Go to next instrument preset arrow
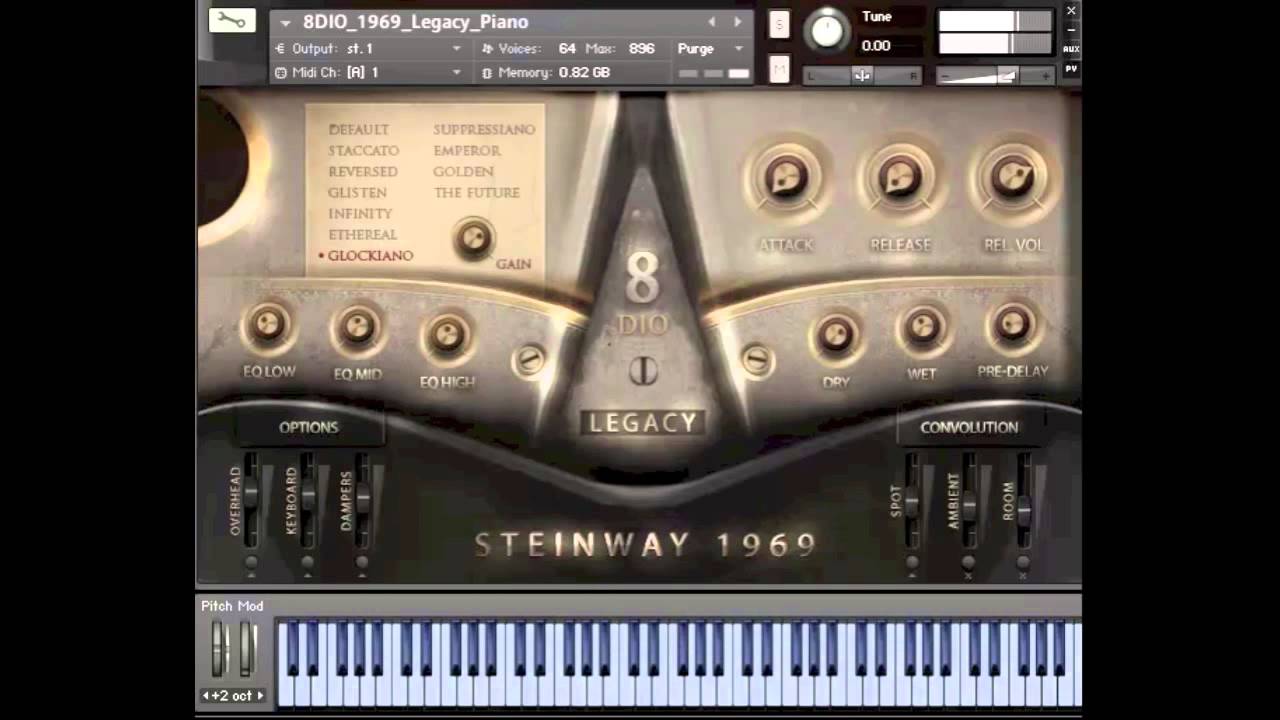 pyautogui.click(x=738, y=22)
